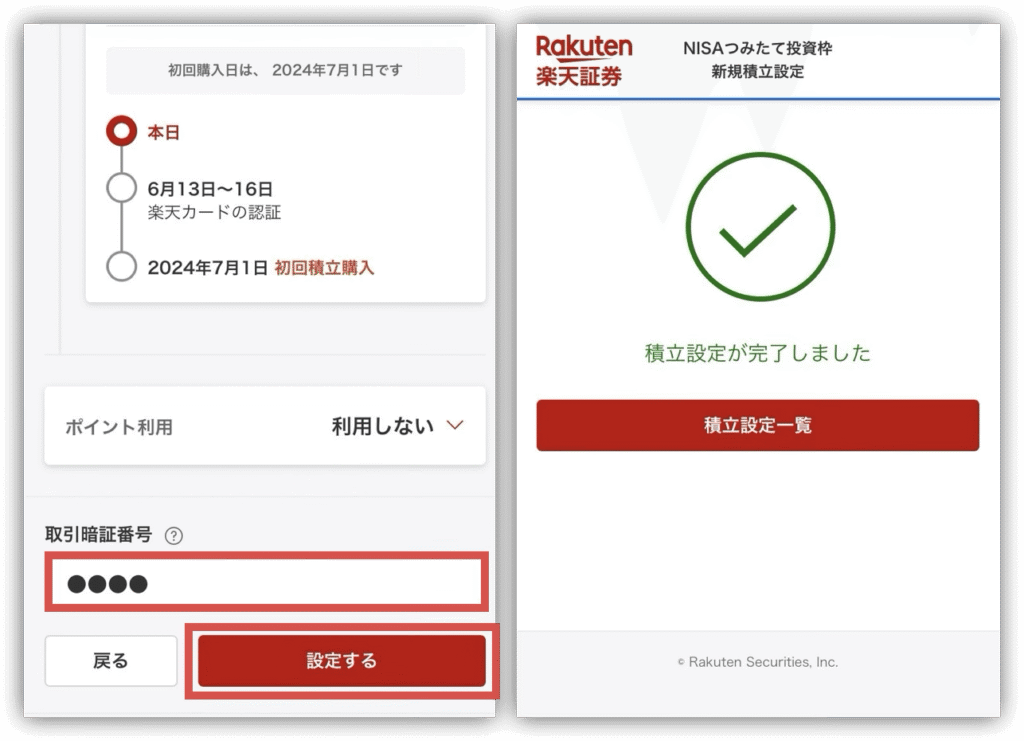Select the 6月13日〜16日 timeline circle
This screenshot has width=1024, height=741.
(121, 188)
